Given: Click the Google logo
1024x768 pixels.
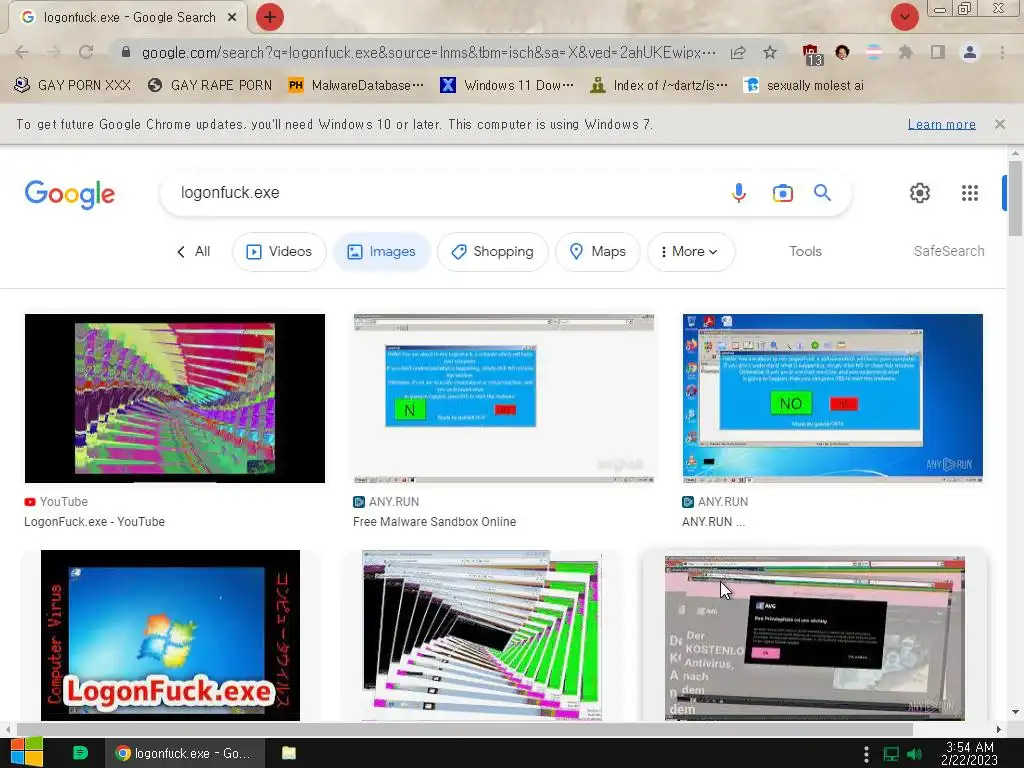Looking at the screenshot, I should [x=70, y=194].
